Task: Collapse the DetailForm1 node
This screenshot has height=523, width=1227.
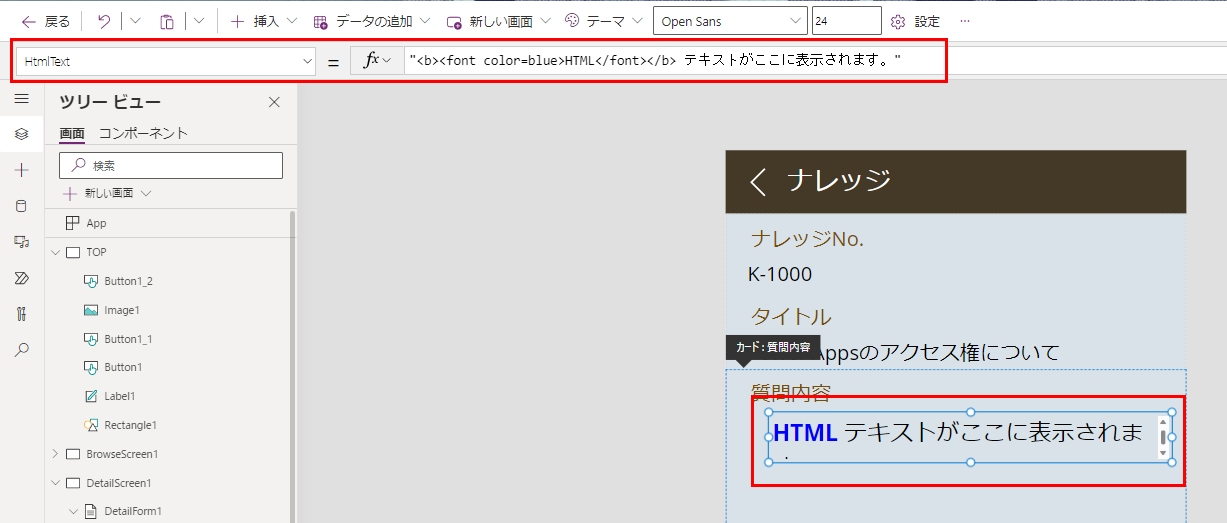Action: coord(73,512)
